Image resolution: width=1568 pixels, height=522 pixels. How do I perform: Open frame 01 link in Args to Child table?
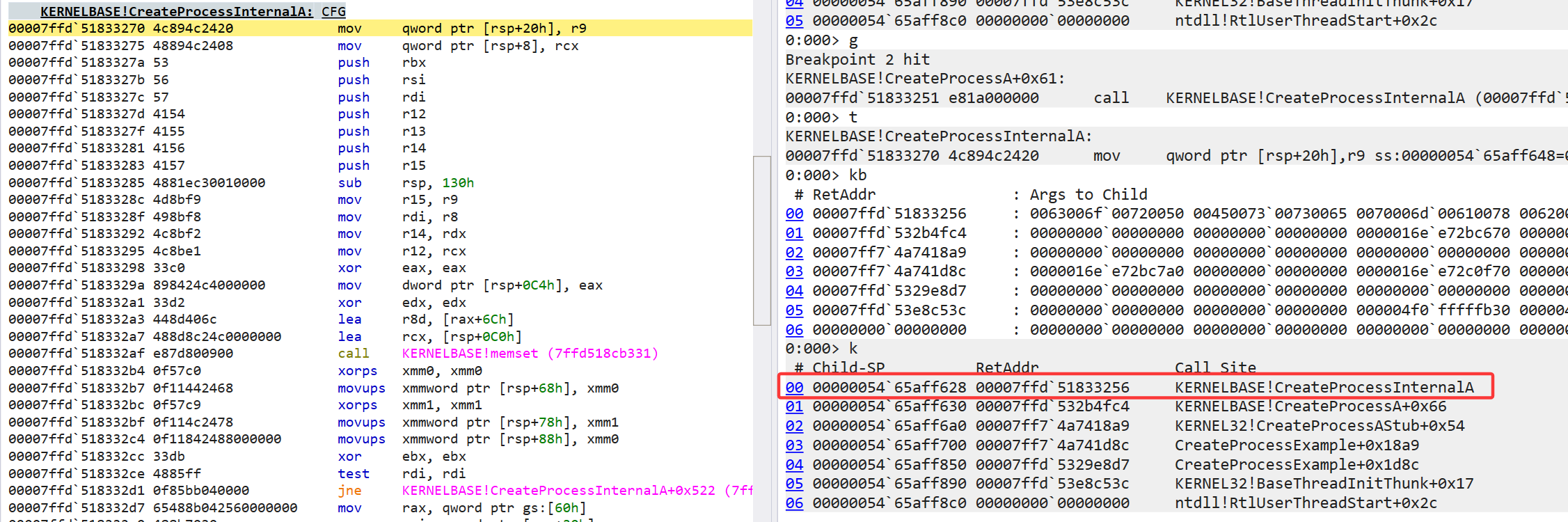[x=794, y=233]
